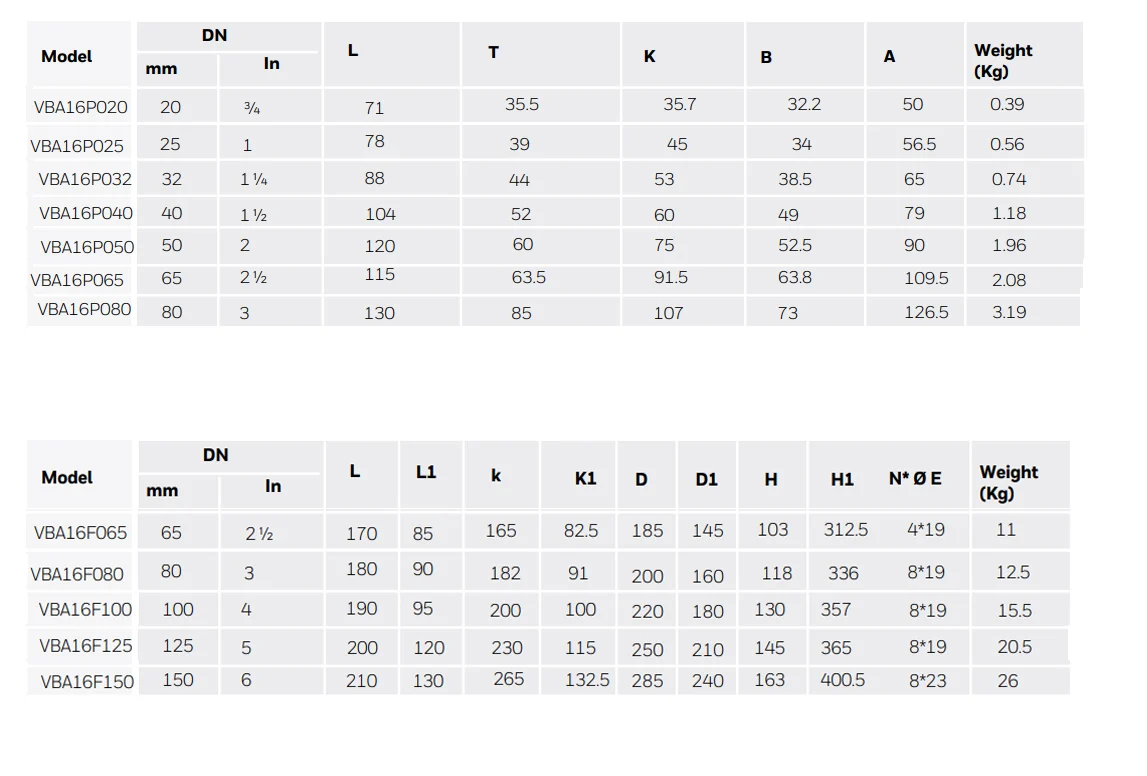Click the K1 value 132.5
Screen dimensions: 1147x776
[587, 680]
